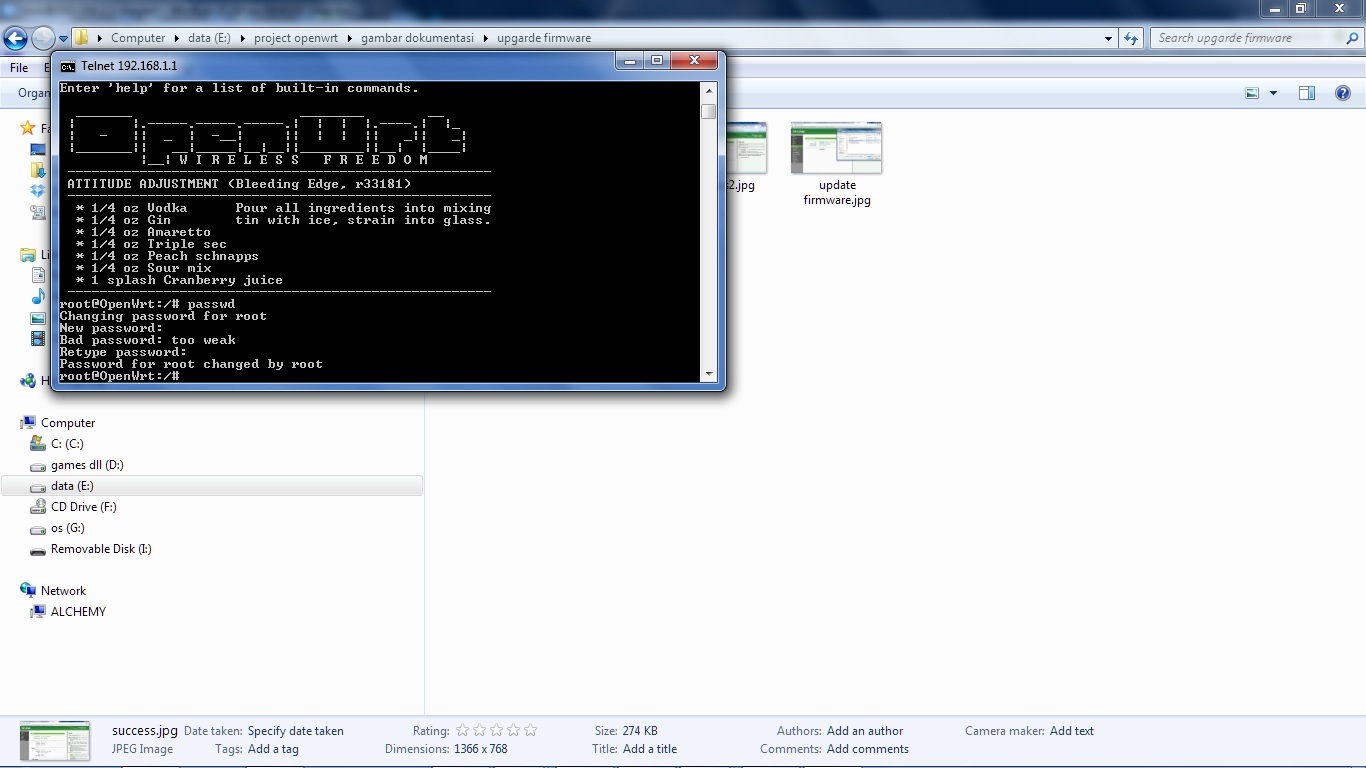Click the Desktop icon in Favorites
This screenshot has width=1366, height=768.
pos(38,149)
